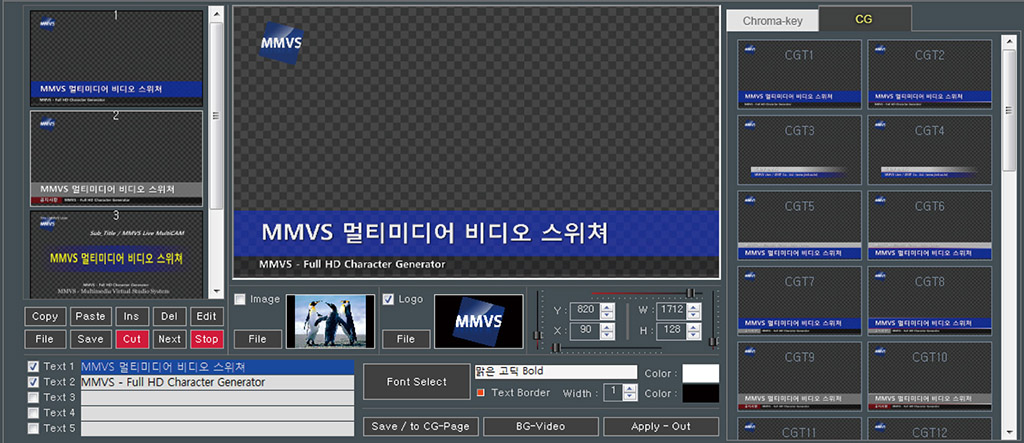This screenshot has height=443, width=1024.
Task: Toggle the Text Border indicator
Action: click(481, 392)
